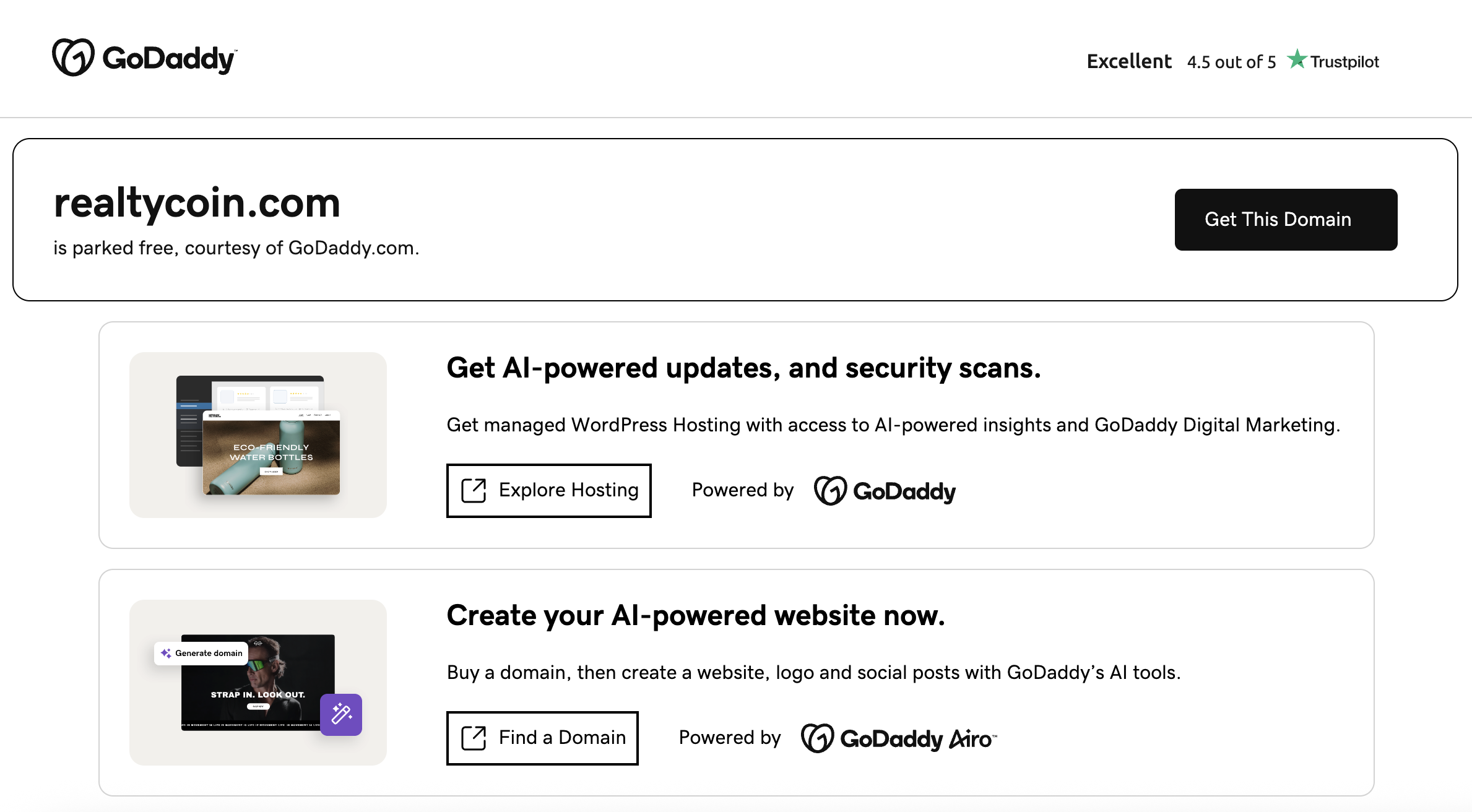Click the Generate domain chip
Viewport: 1472px width, 812px height.
click(201, 653)
